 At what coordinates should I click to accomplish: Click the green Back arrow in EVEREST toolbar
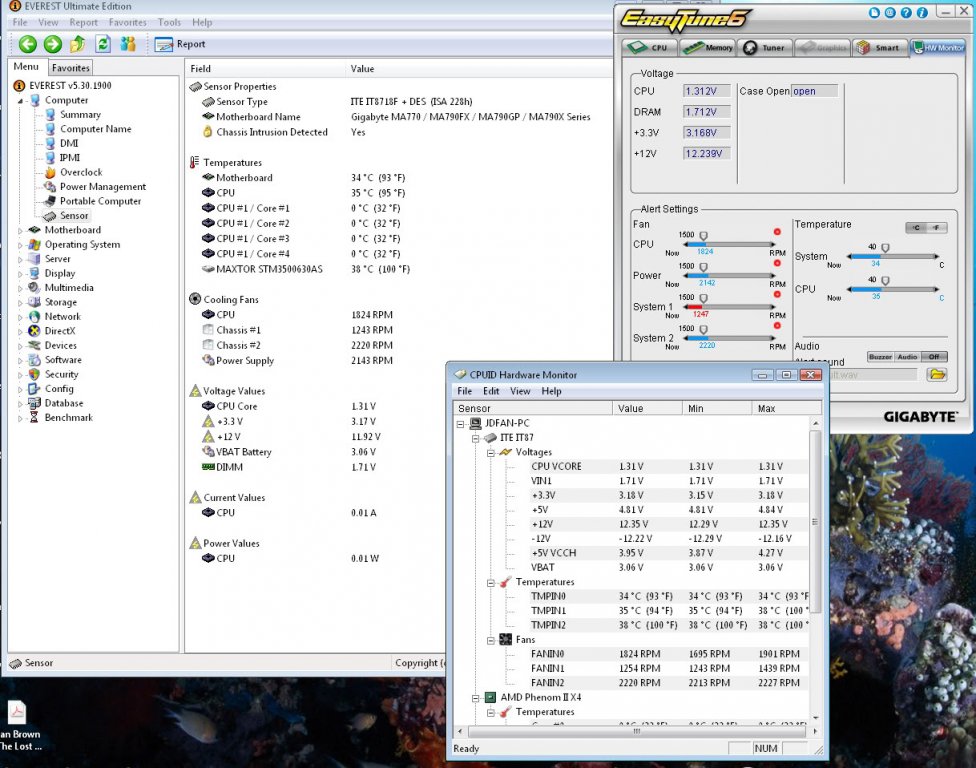pos(28,44)
